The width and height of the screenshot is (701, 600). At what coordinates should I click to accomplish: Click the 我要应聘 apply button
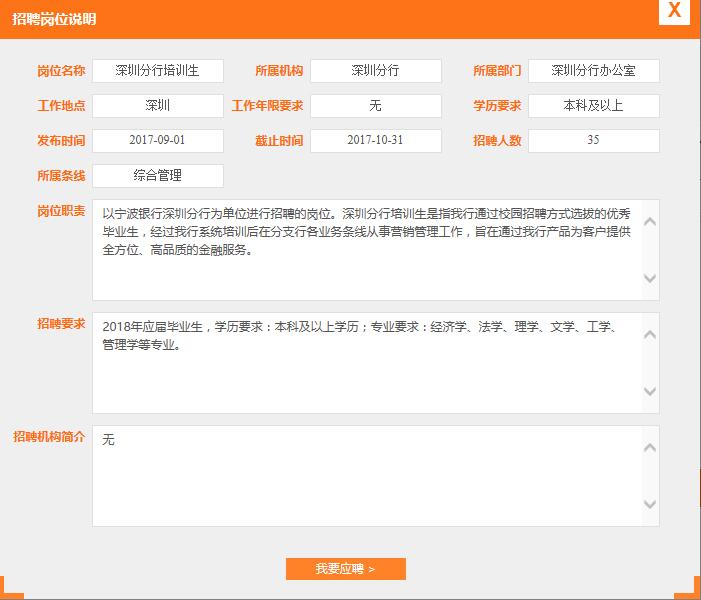click(345, 569)
